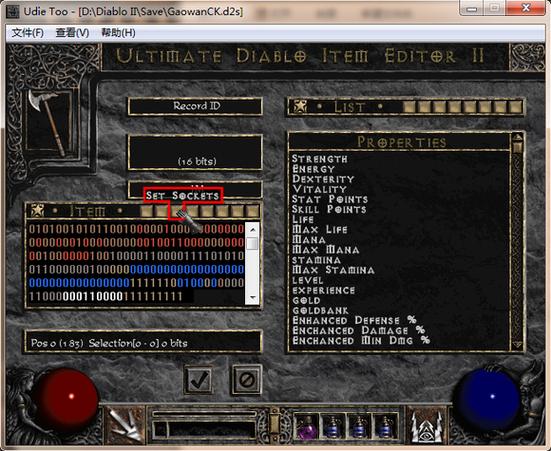
Task: Click the Set Sockets square button
Action: pos(177,211)
